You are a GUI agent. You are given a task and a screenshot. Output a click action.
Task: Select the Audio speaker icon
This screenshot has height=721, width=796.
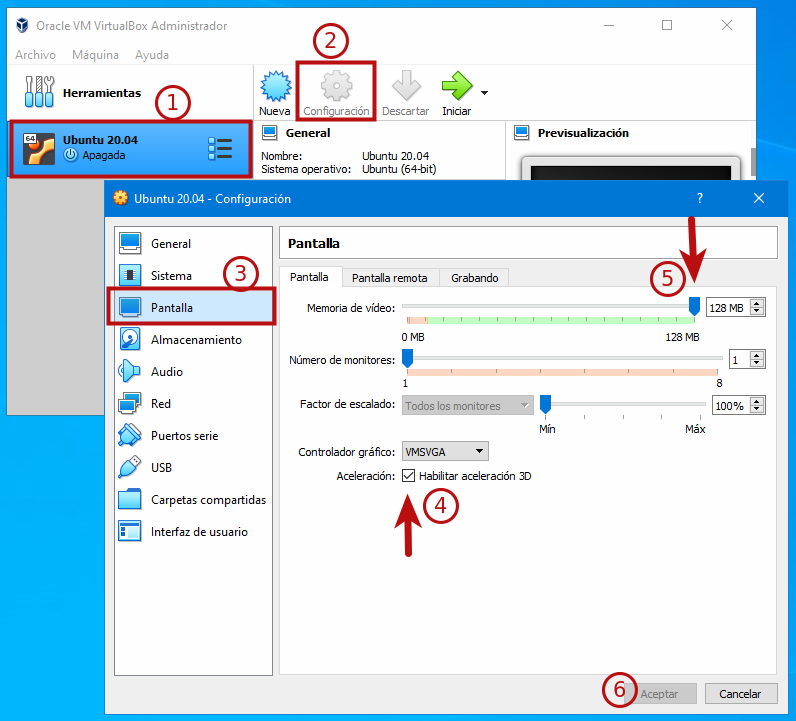129,371
